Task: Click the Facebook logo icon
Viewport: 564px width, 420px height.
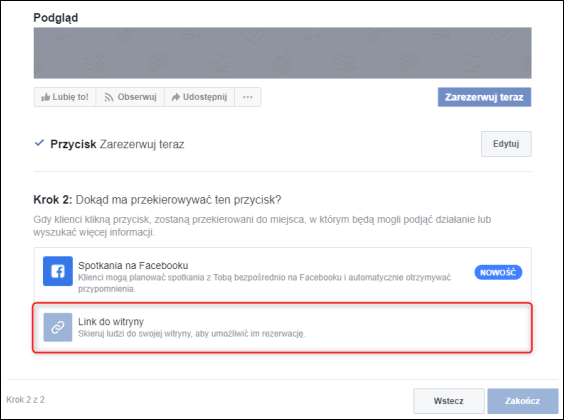Action: tap(58, 271)
